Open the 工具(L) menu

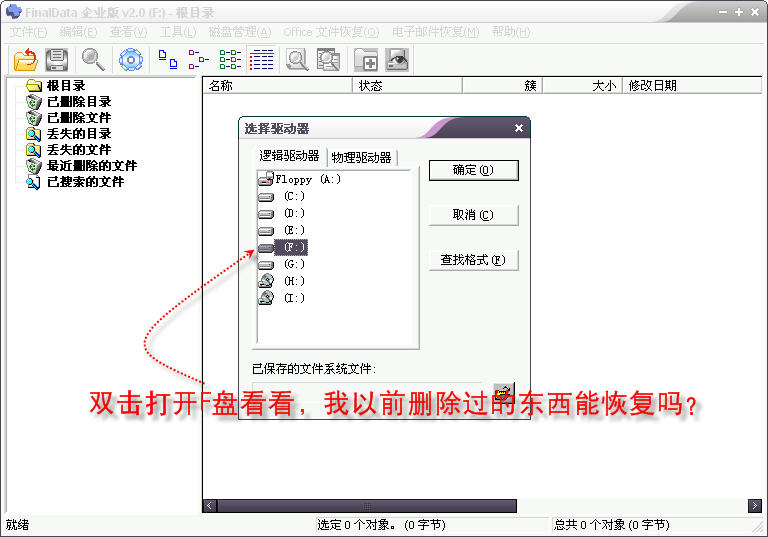pos(178,32)
